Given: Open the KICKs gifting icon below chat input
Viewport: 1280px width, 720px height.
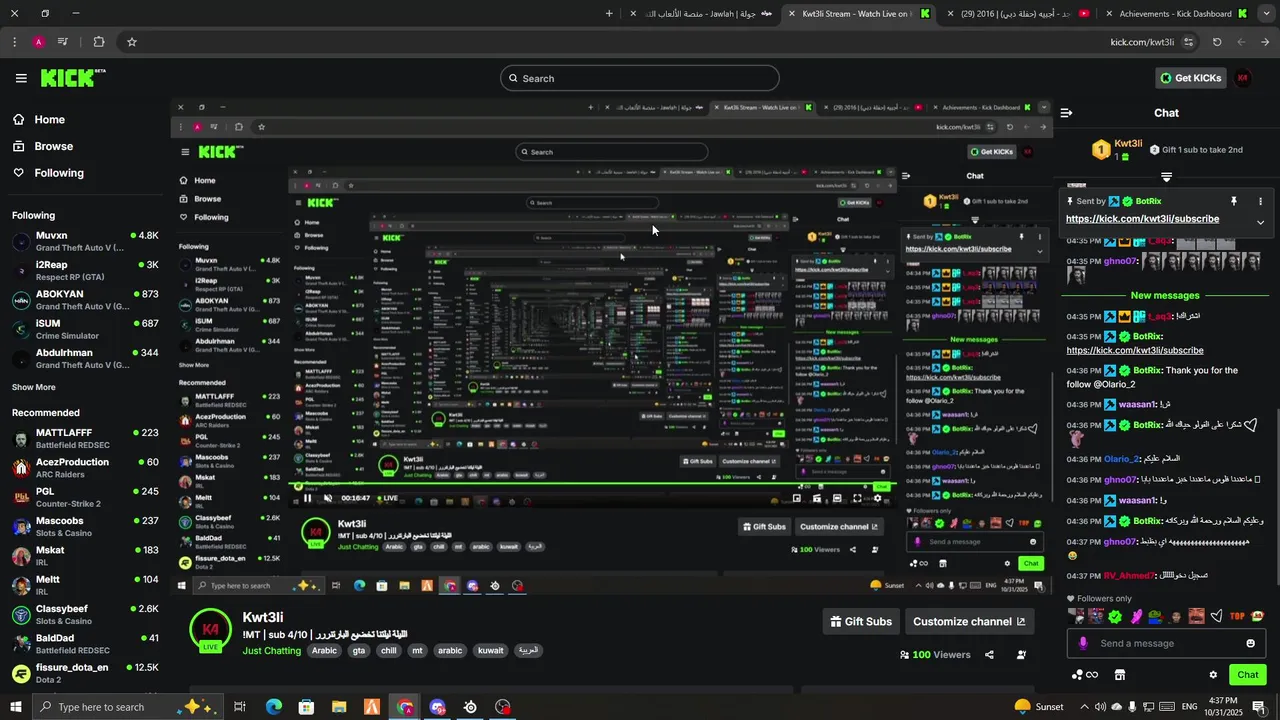Looking at the screenshot, I should click(x=1084, y=675).
